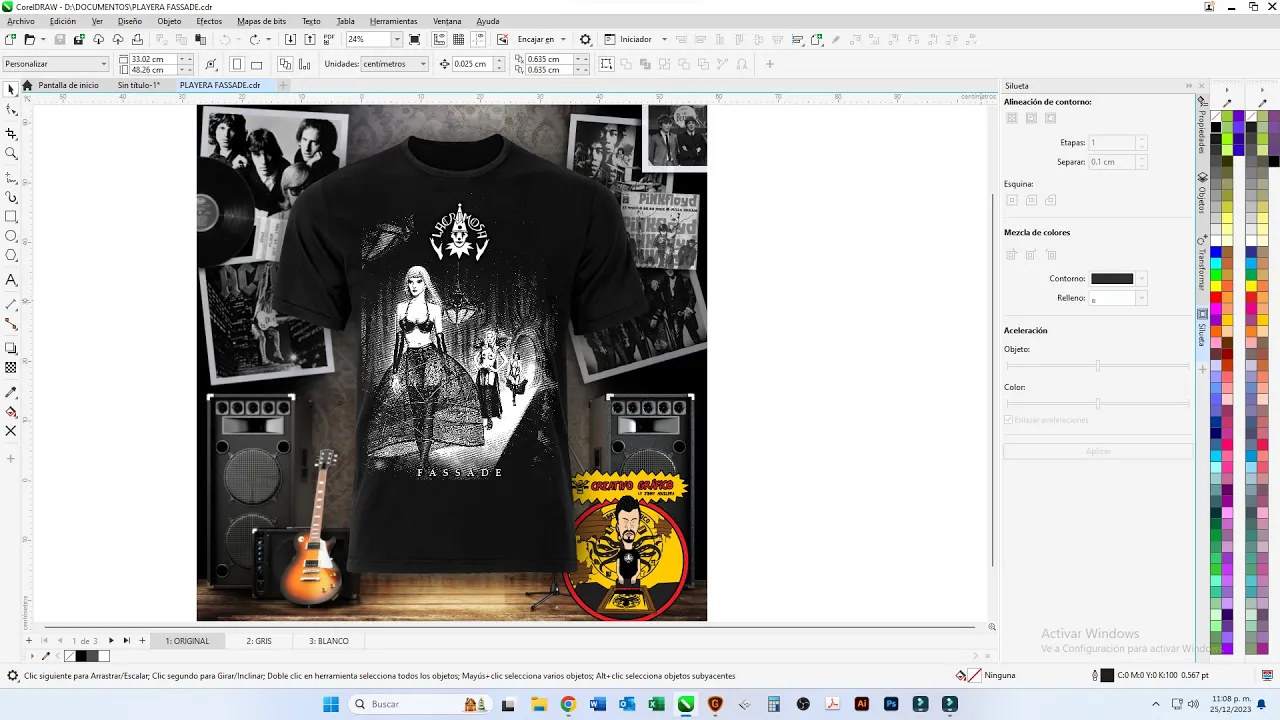
Task: Toggle the show grid button
Action: tap(458, 39)
